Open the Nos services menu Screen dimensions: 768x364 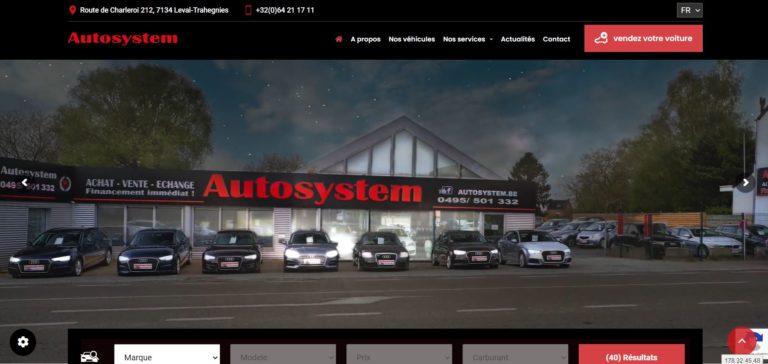click(x=467, y=39)
